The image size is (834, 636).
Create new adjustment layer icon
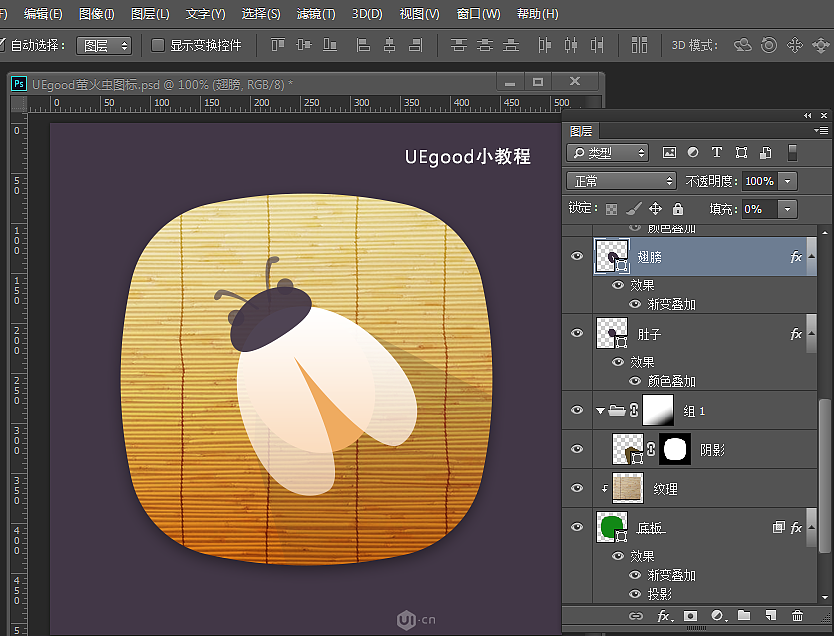[718, 616]
